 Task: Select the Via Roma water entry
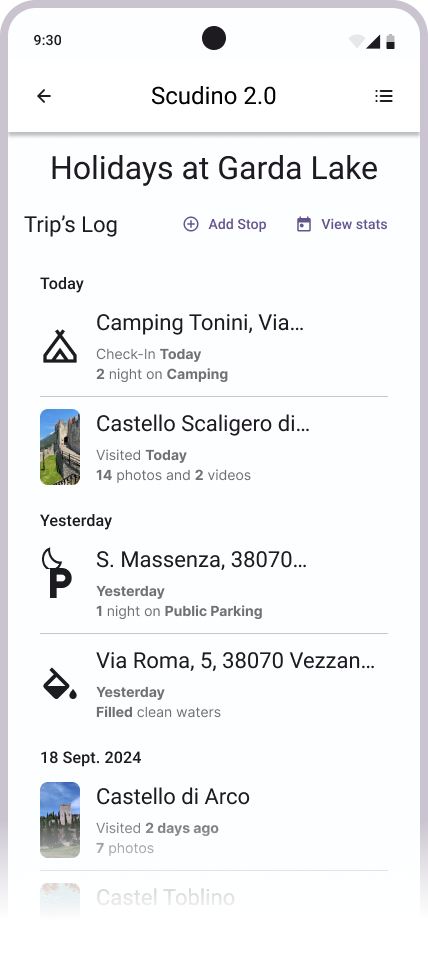click(x=214, y=684)
